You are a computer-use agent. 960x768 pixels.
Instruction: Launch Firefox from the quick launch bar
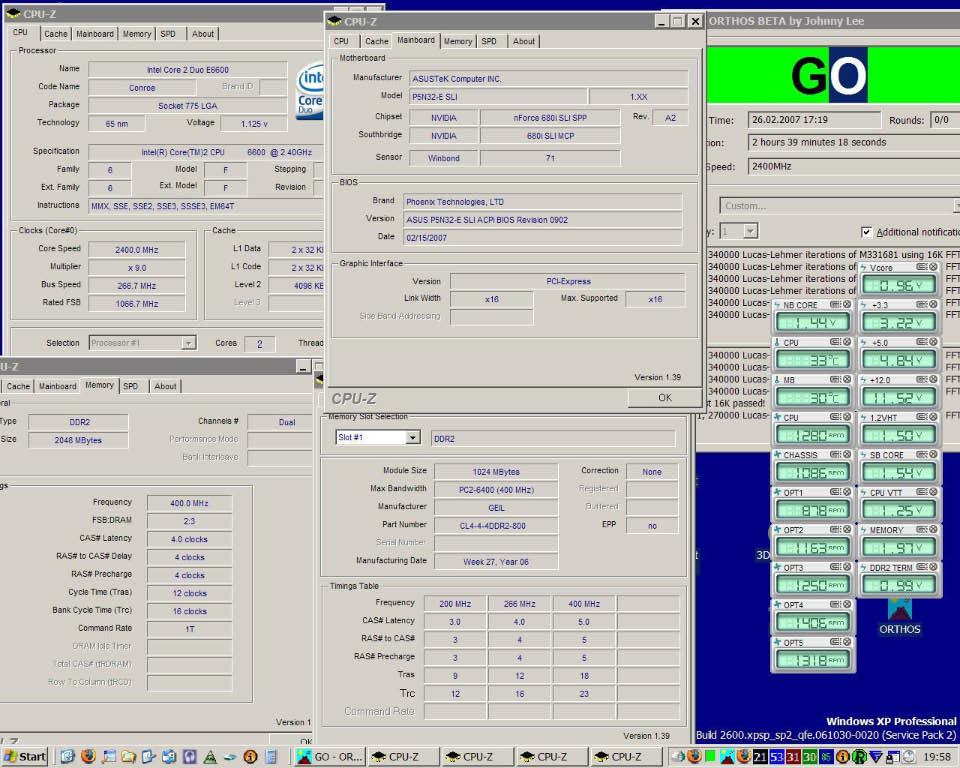(x=88, y=756)
